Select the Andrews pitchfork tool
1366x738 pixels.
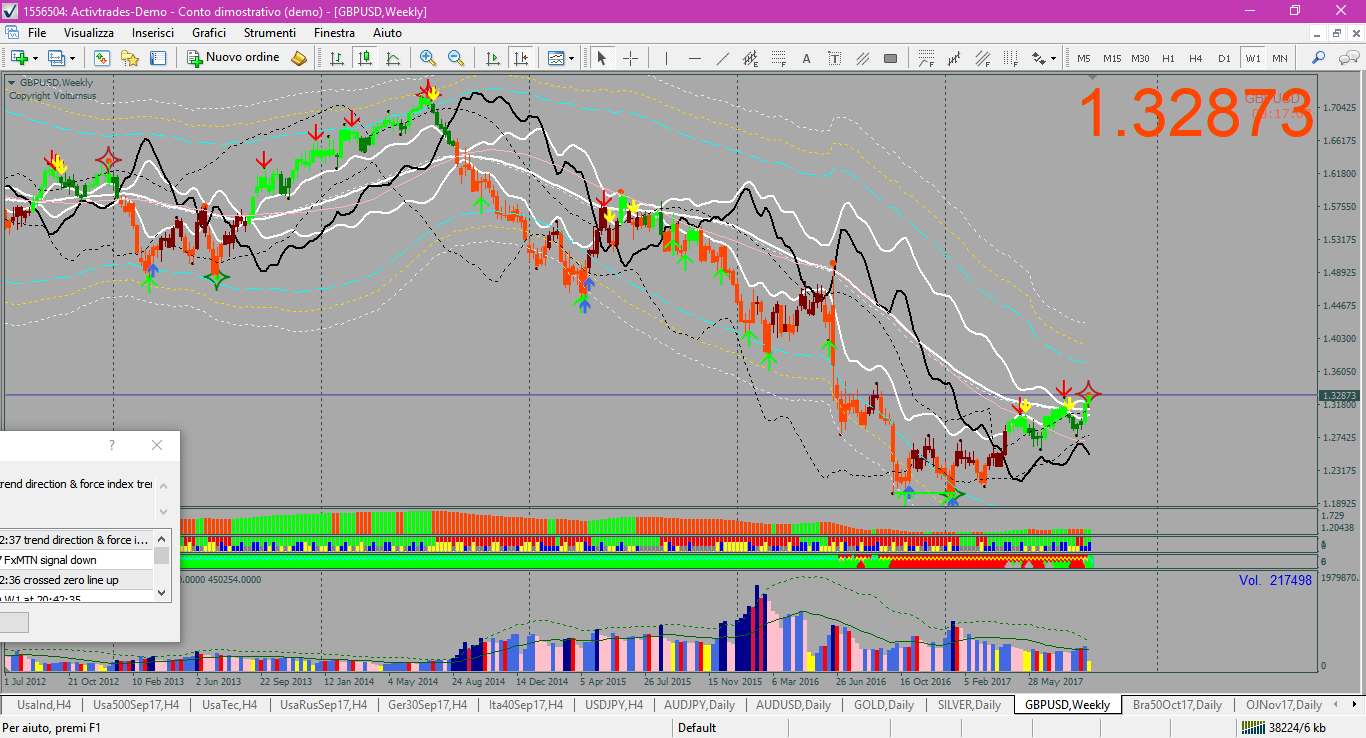pyautogui.click(x=955, y=58)
